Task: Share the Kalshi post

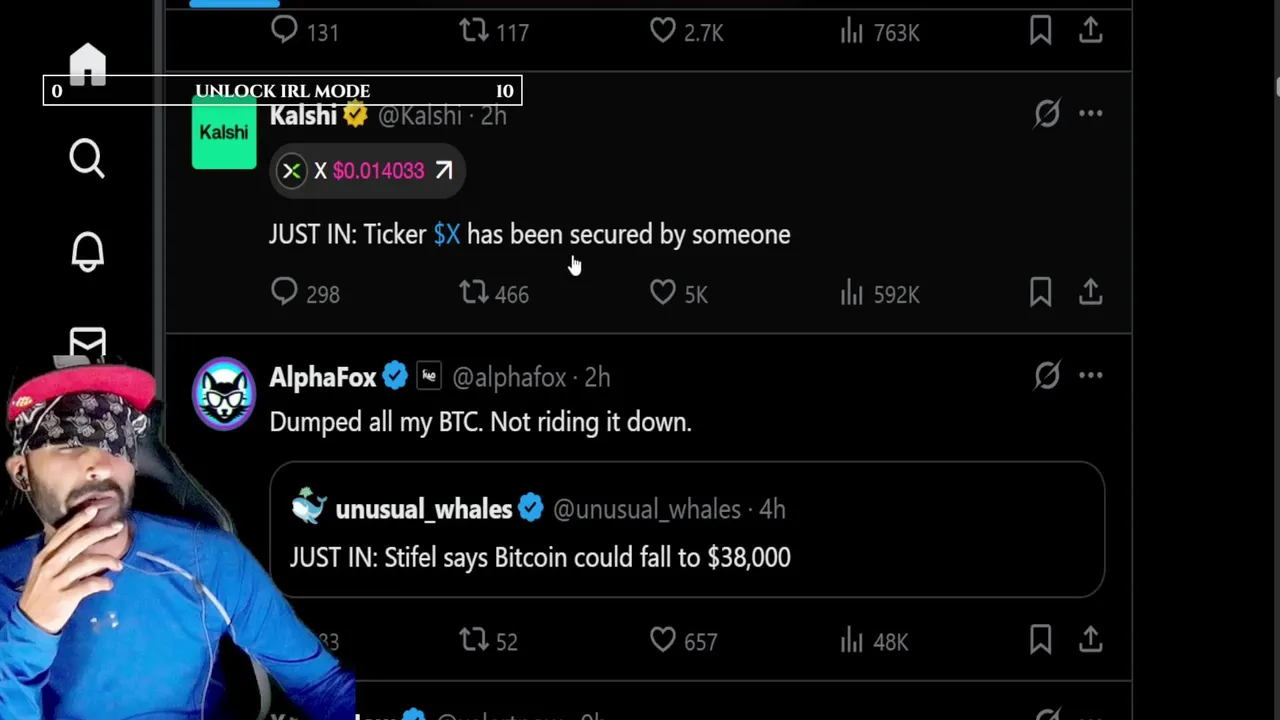Action: click(x=1090, y=292)
